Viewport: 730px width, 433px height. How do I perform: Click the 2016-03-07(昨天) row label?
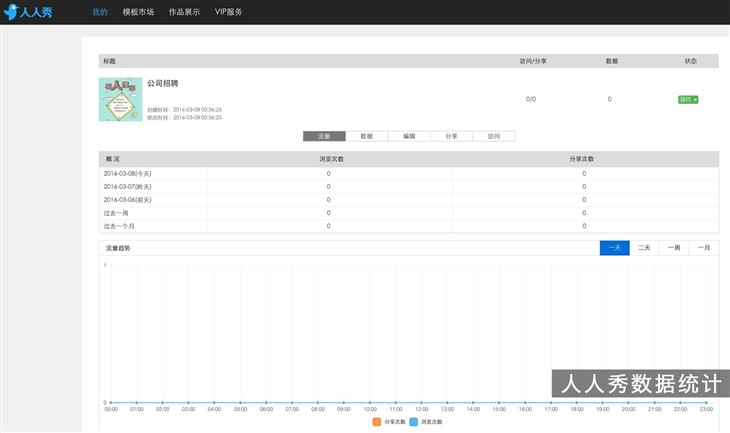[x=127, y=187]
